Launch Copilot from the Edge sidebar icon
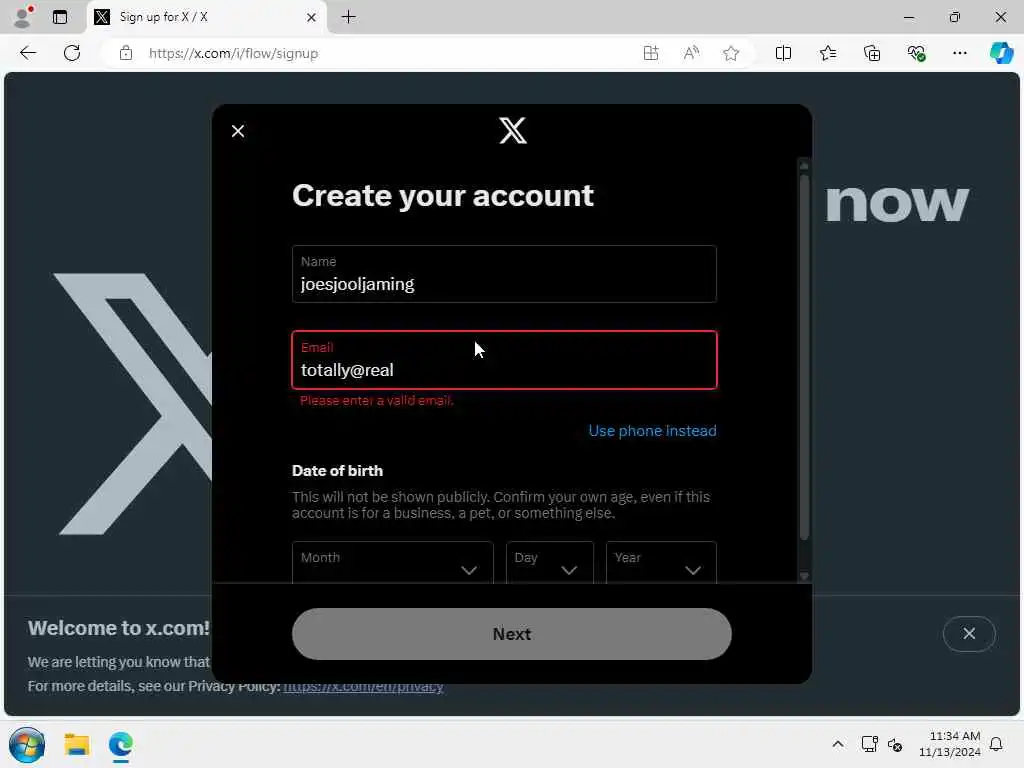 1001,53
